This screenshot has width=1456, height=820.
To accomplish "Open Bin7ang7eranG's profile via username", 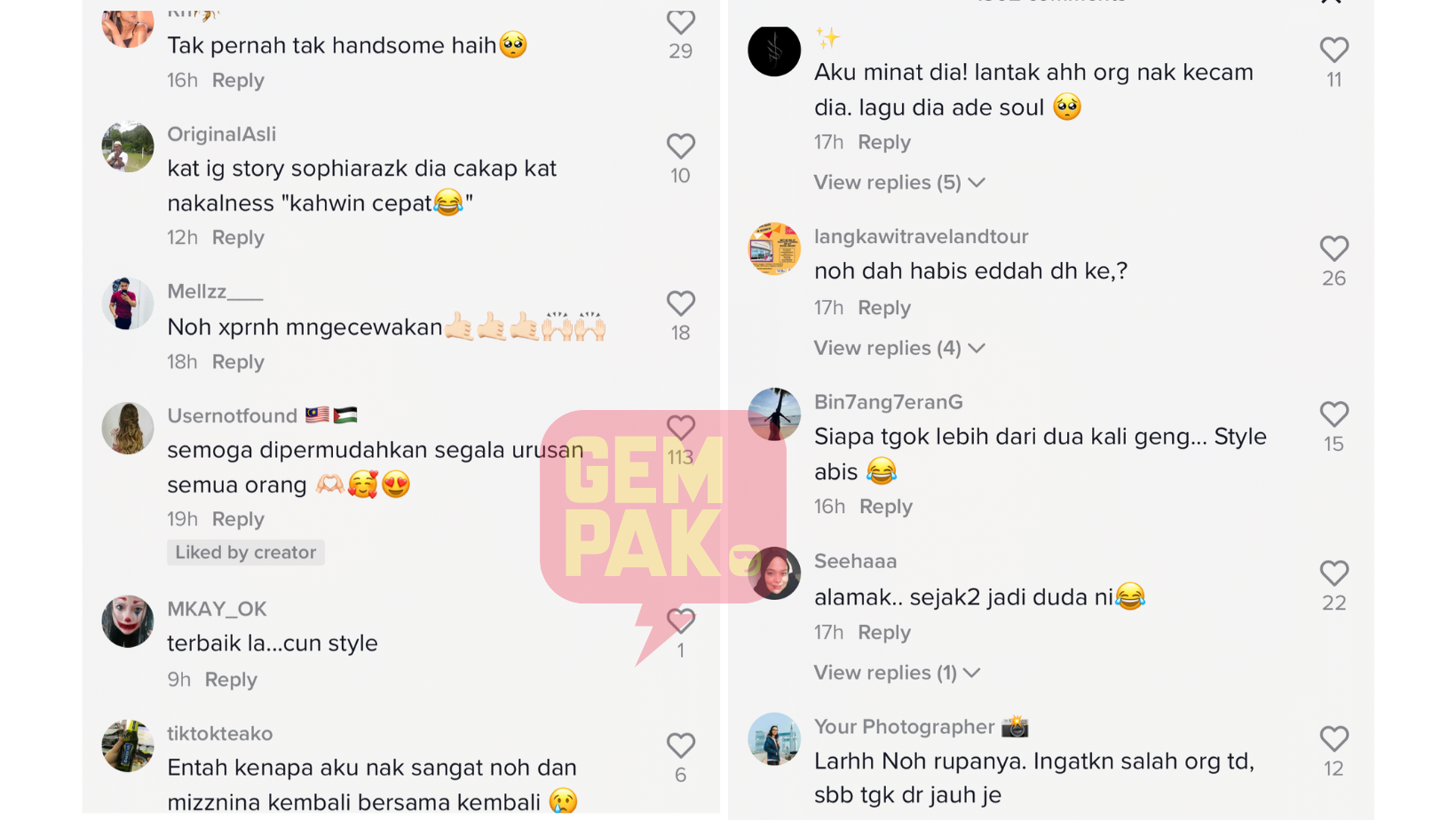I will coord(889,402).
